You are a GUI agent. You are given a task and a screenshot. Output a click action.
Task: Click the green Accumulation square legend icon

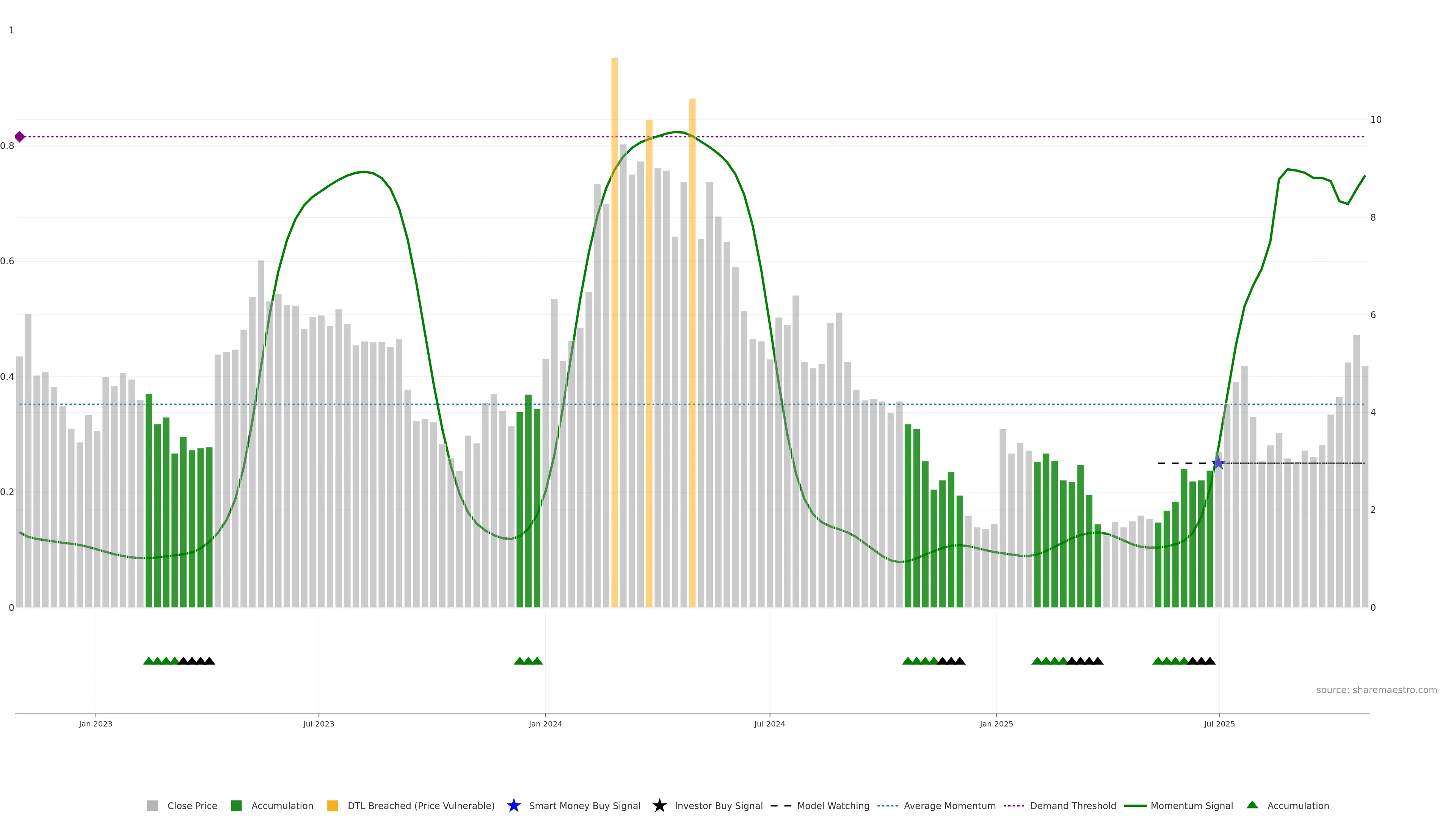pos(236,805)
